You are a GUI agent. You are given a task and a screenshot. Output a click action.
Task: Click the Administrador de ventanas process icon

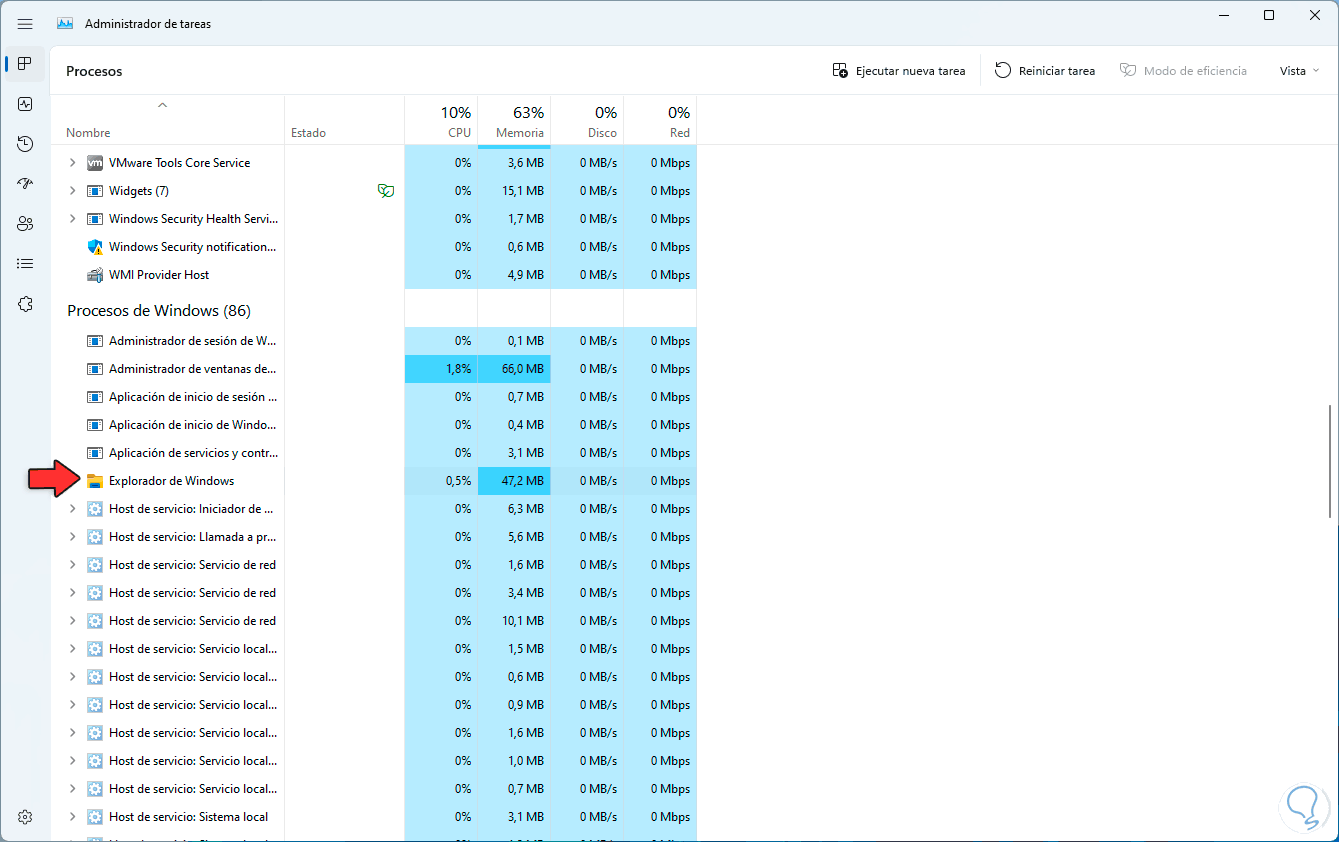tap(95, 369)
